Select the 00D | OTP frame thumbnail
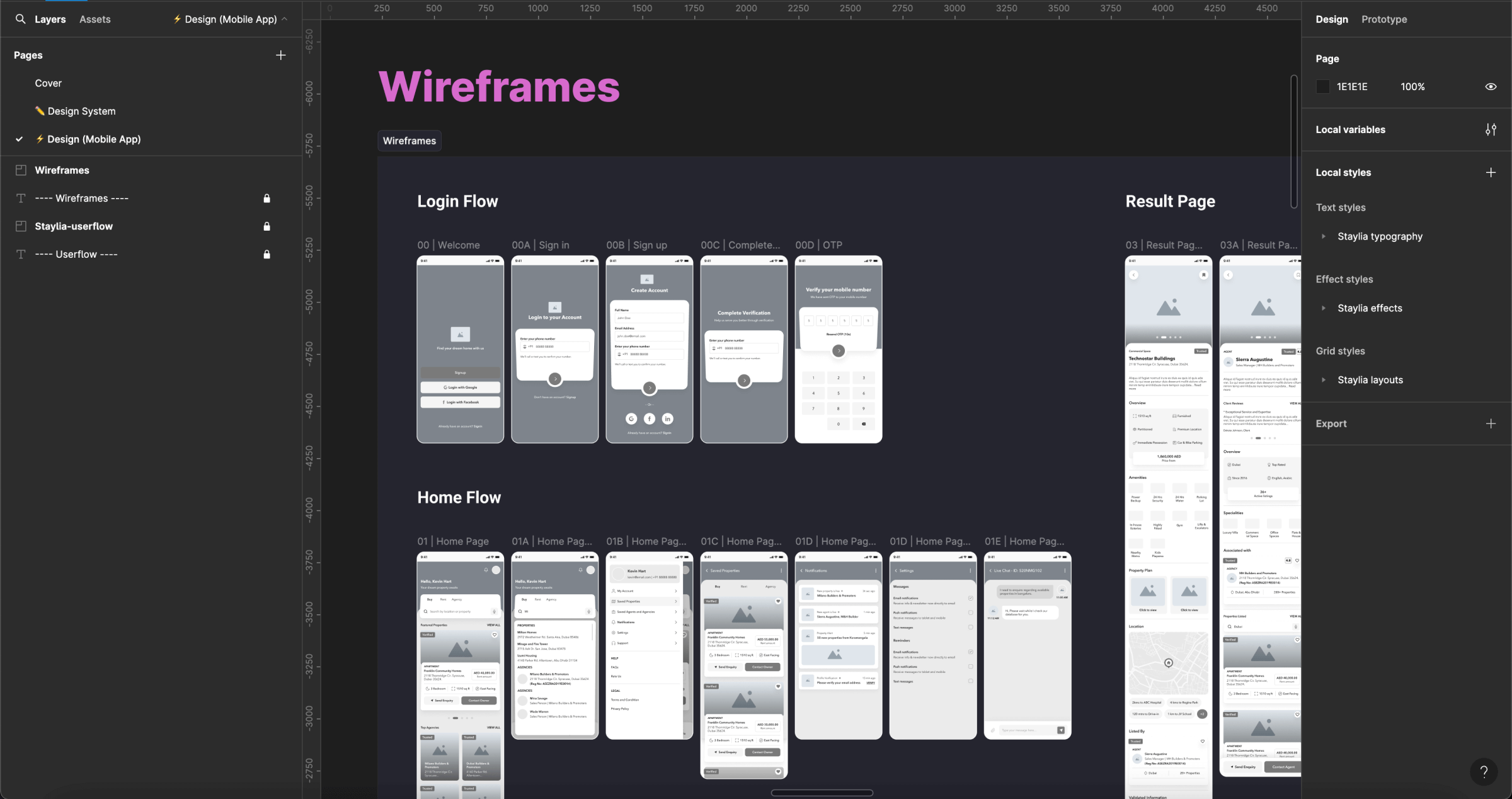 tap(838, 350)
